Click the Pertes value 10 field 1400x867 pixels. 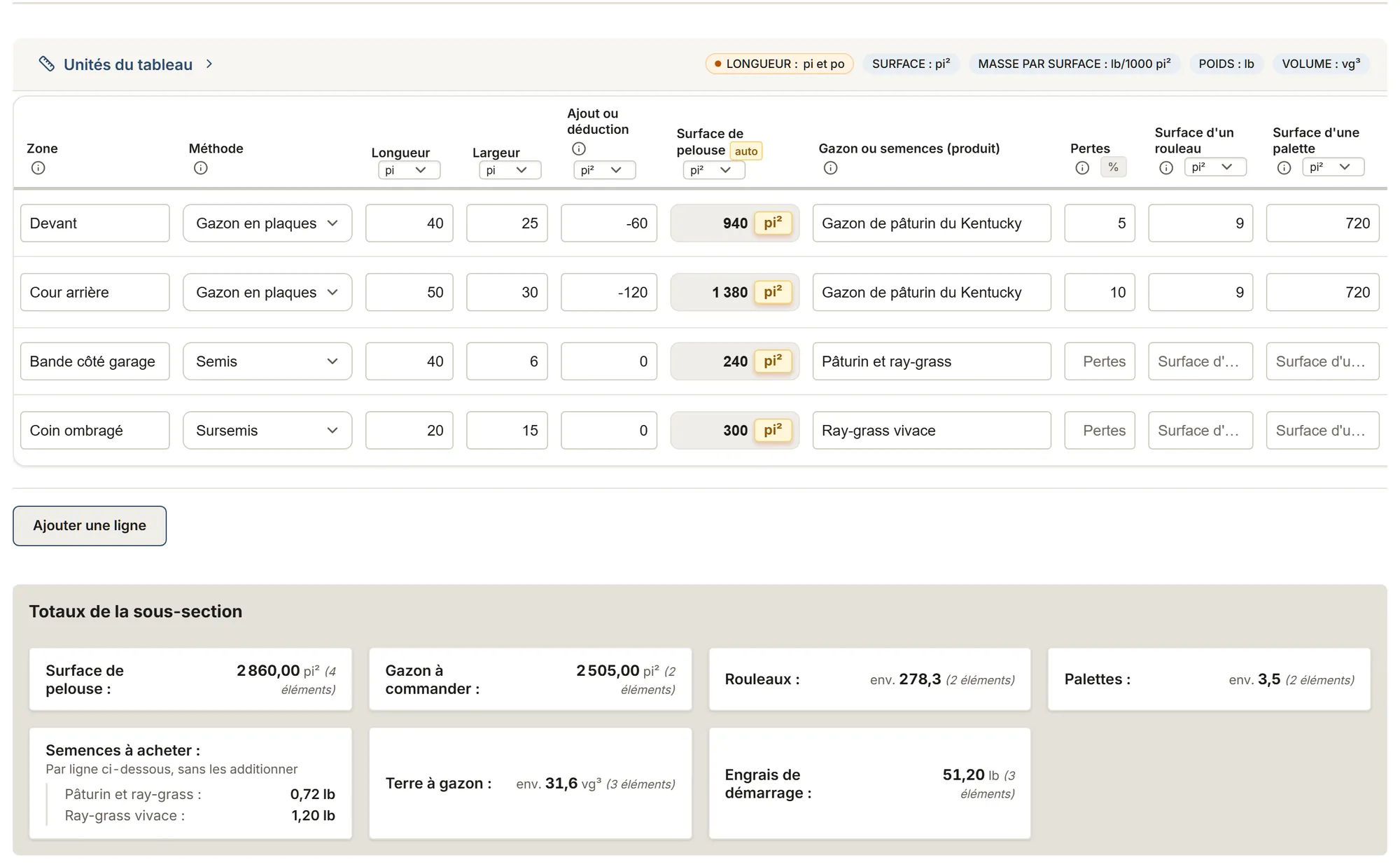1100,293
